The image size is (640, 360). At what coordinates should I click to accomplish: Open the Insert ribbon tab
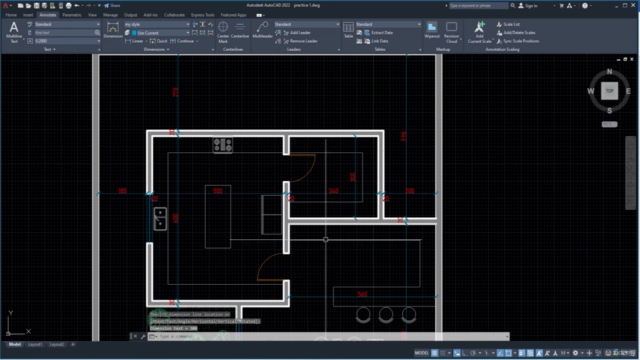[x=28, y=15]
